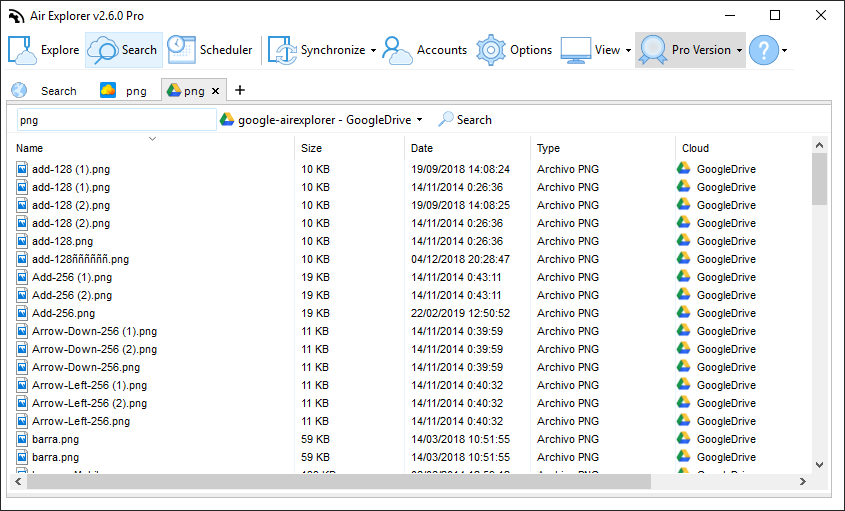Click file icon of Add-256.png

coord(22,313)
